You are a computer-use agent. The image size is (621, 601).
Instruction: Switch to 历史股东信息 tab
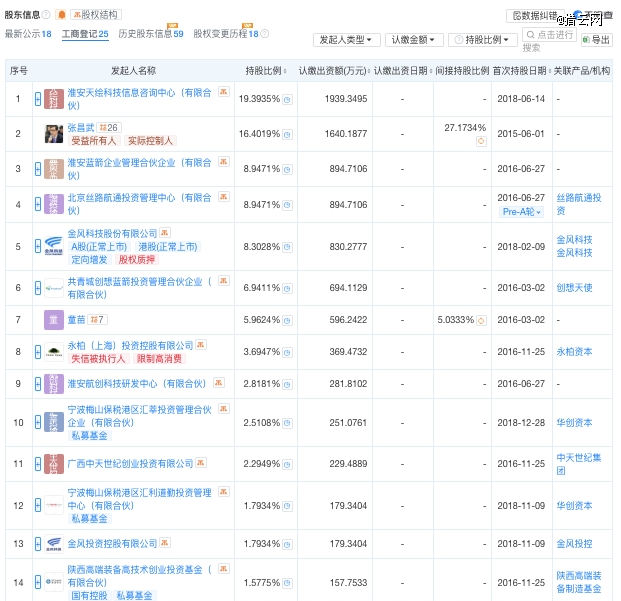(x=150, y=34)
